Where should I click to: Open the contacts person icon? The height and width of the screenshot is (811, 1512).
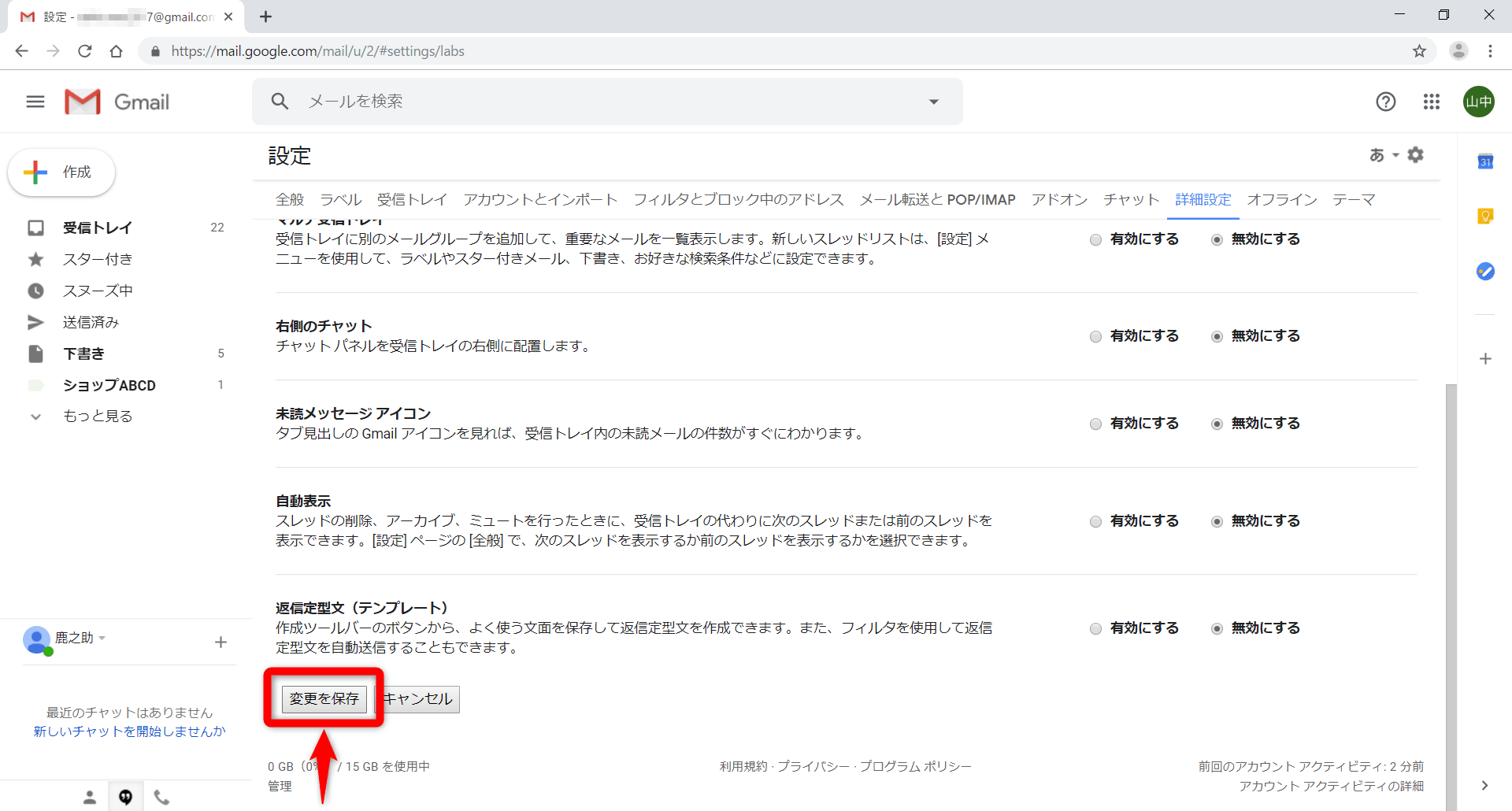coord(90,798)
